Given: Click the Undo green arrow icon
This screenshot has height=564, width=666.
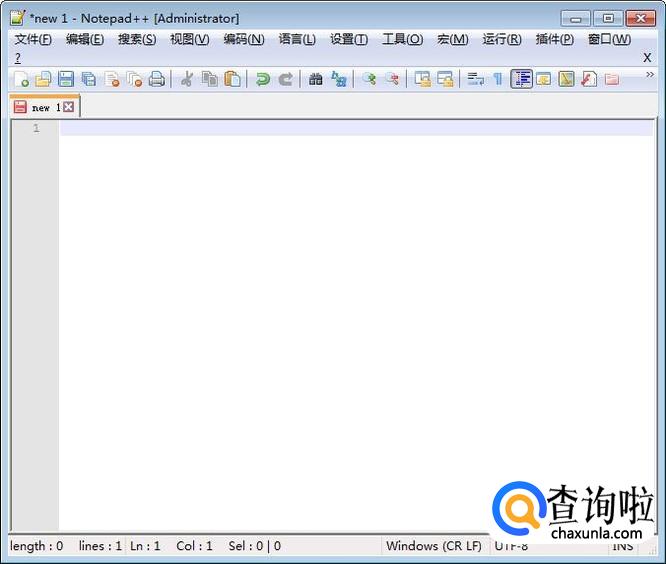Looking at the screenshot, I should coord(262,79).
